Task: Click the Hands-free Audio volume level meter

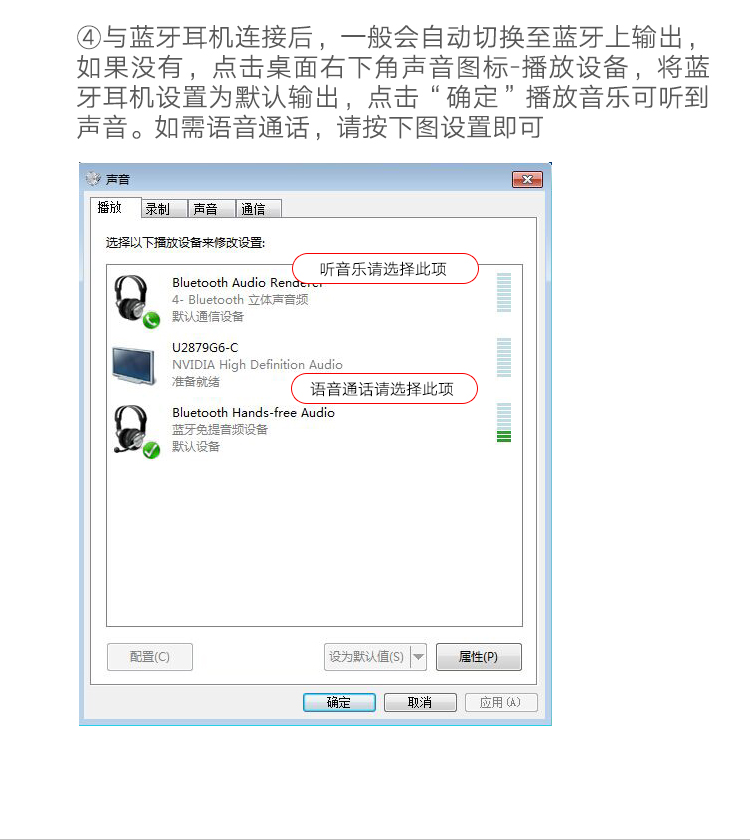Action: (x=504, y=423)
